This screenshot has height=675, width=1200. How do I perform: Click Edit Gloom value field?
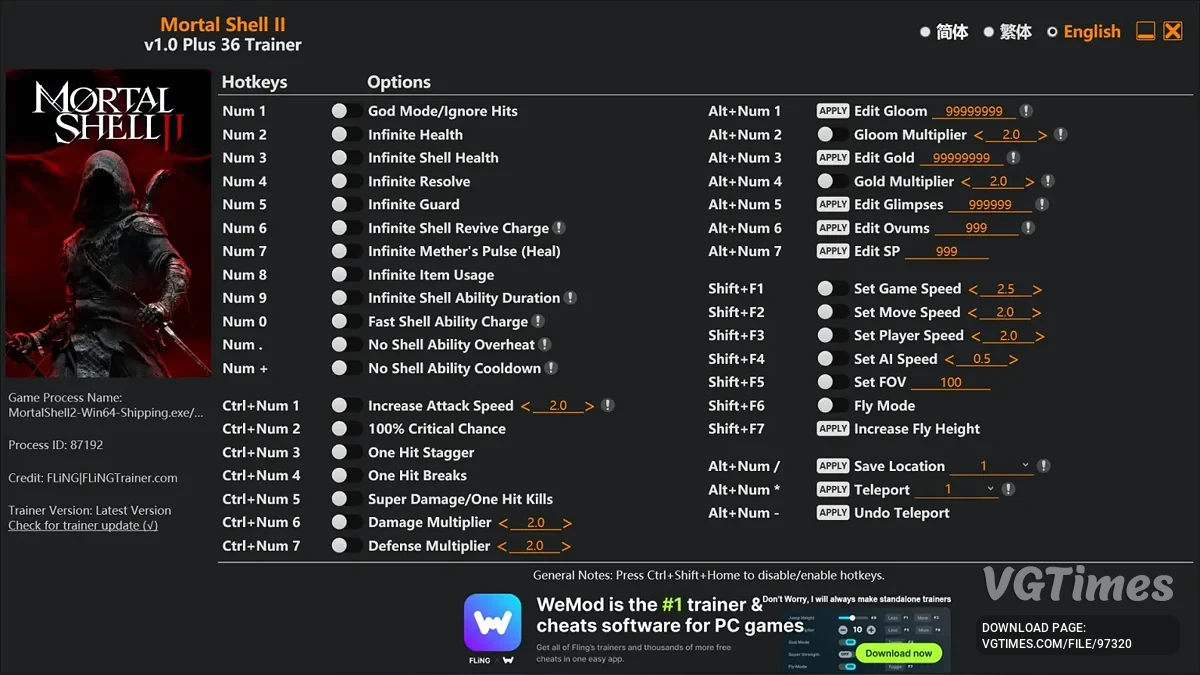[x=974, y=112]
